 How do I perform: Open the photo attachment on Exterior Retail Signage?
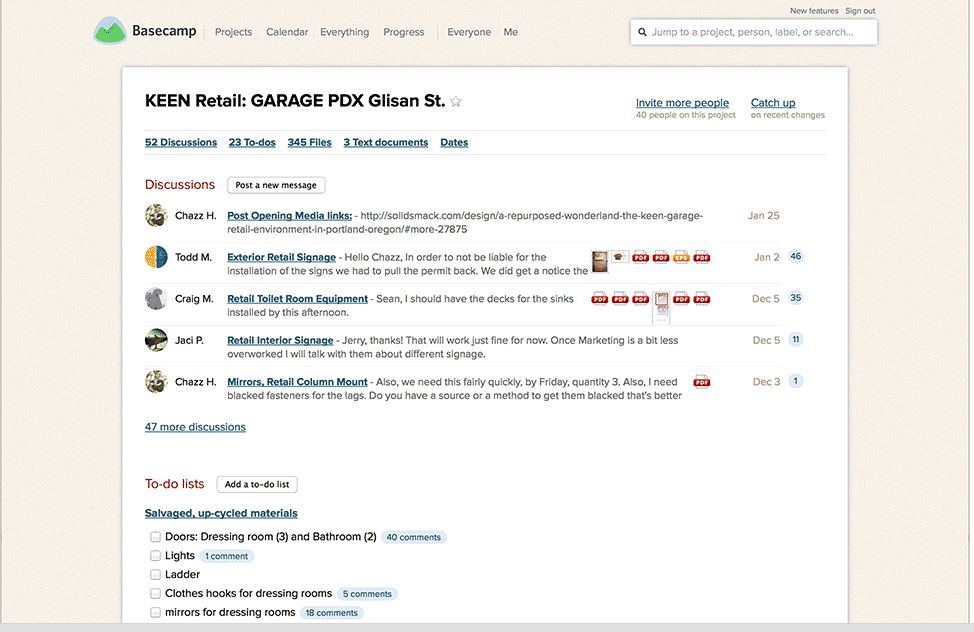[600, 261]
